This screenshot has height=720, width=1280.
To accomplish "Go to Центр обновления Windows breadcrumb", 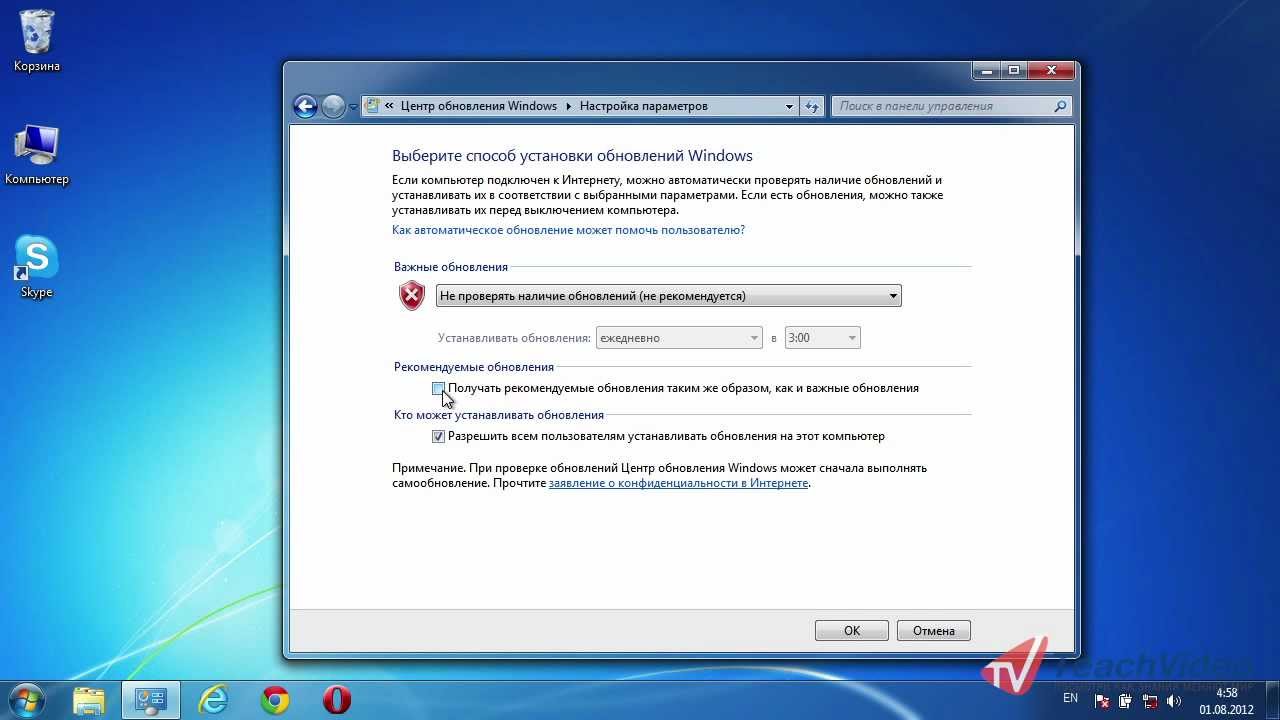I will [x=478, y=106].
